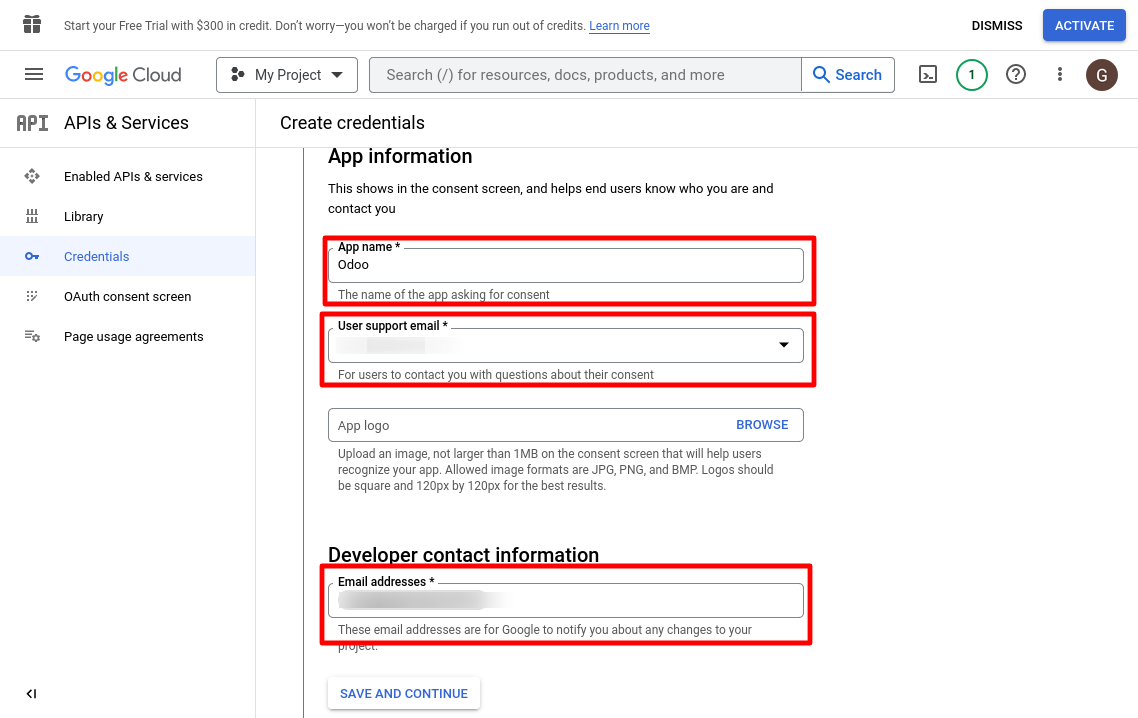Image resolution: width=1138 pixels, height=718 pixels.
Task: Collapse the side navigation panel arrow
Action: click(31, 694)
